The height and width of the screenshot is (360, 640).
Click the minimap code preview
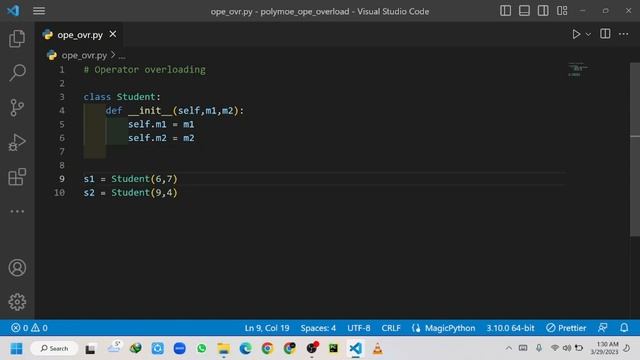[x=578, y=70]
